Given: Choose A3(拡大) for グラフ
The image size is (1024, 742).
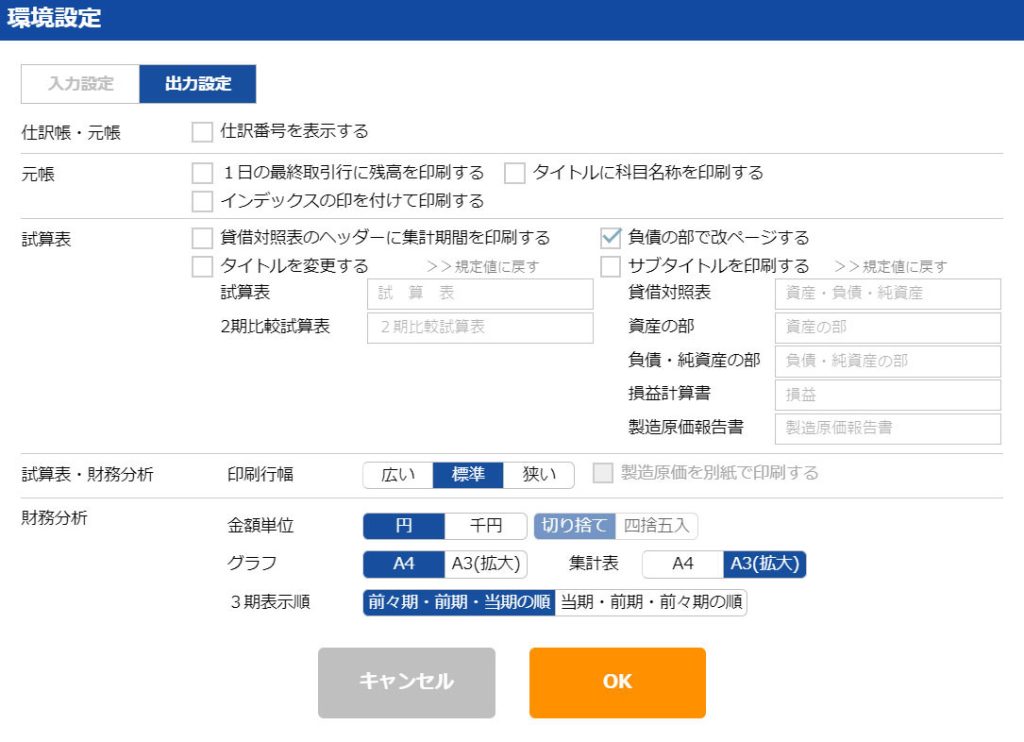Looking at the screenshot, I should (486, 564).
